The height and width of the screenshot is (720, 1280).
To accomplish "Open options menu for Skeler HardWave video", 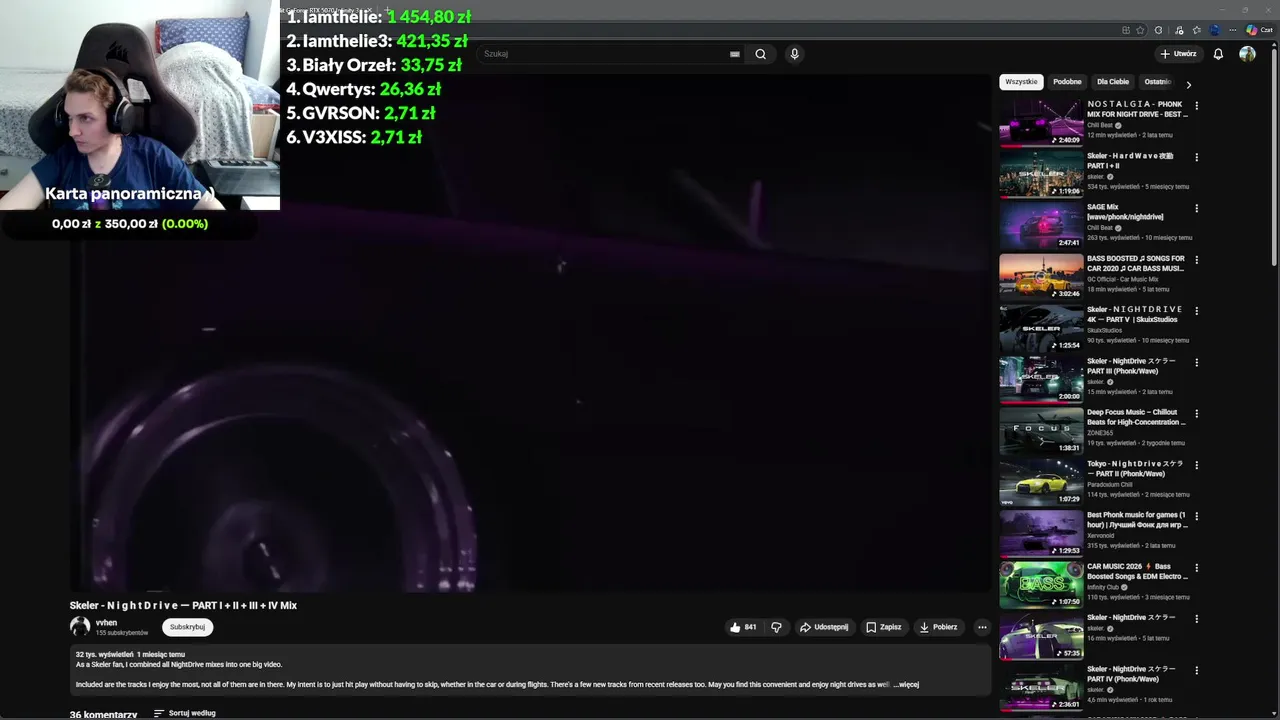I will (x=1196, y=157).
